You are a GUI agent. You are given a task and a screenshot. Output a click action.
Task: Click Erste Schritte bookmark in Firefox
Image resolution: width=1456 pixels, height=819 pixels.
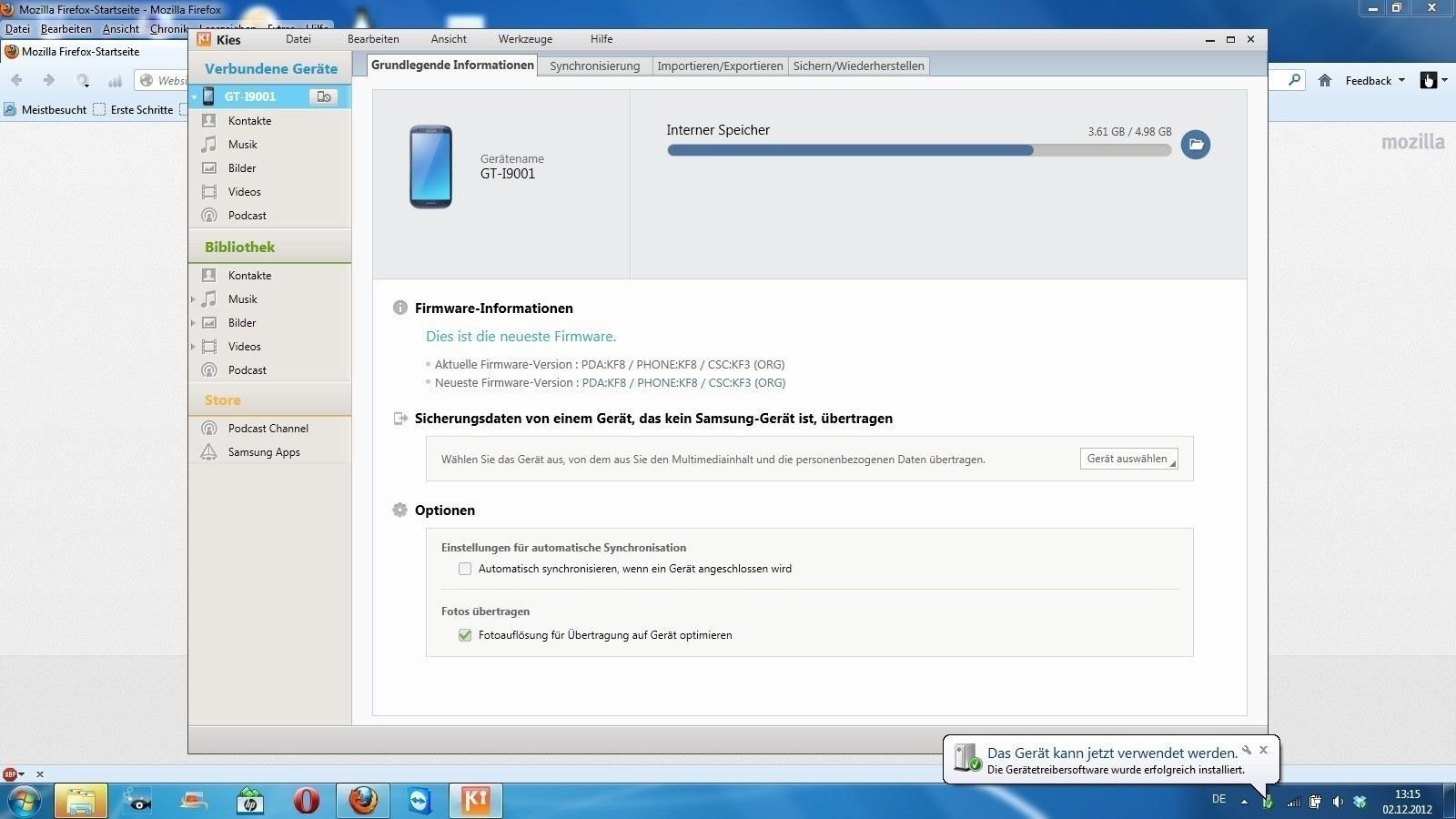pos(133,110)
